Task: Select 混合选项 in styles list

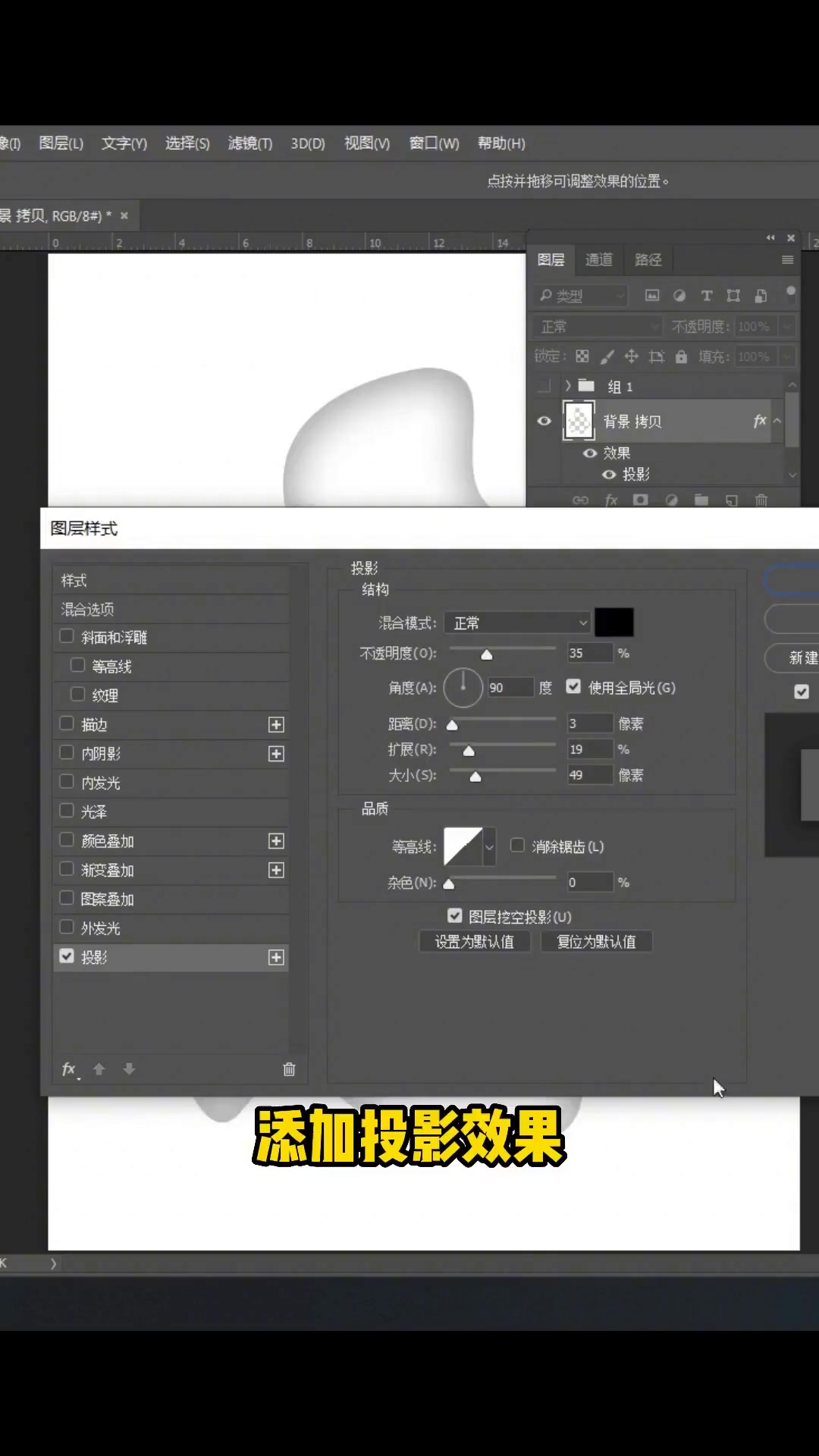Action: coord(171,609)
